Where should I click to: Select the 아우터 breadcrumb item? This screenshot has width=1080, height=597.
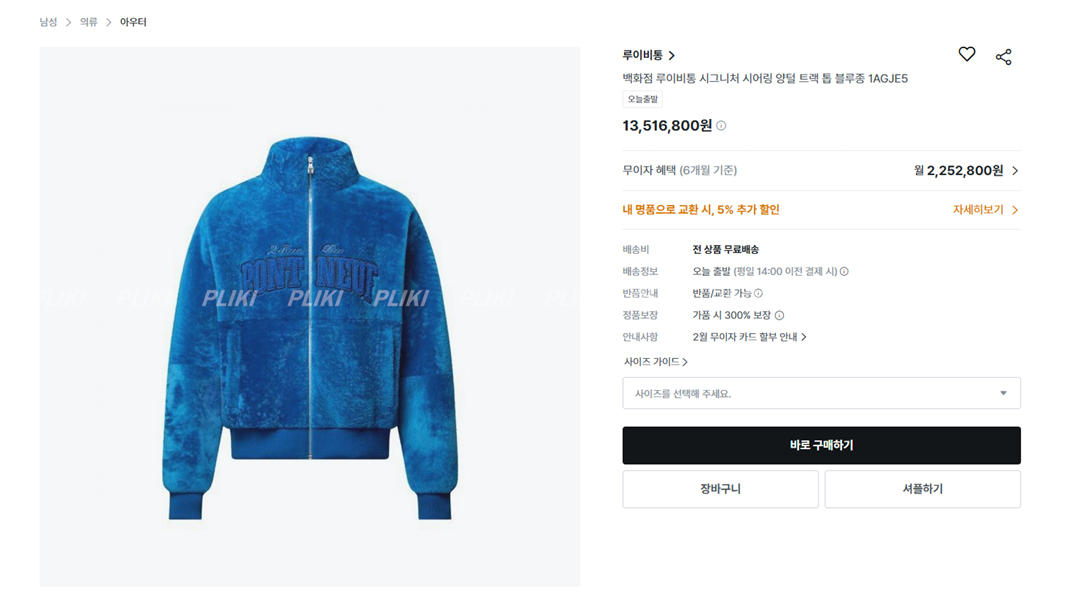[x=133, y=22]
